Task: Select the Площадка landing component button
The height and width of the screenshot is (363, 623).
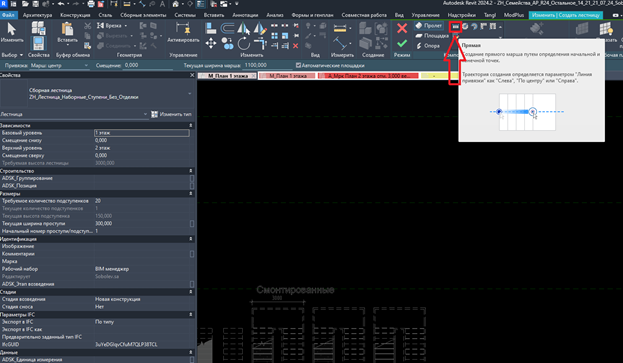Action: coord(431,36)
